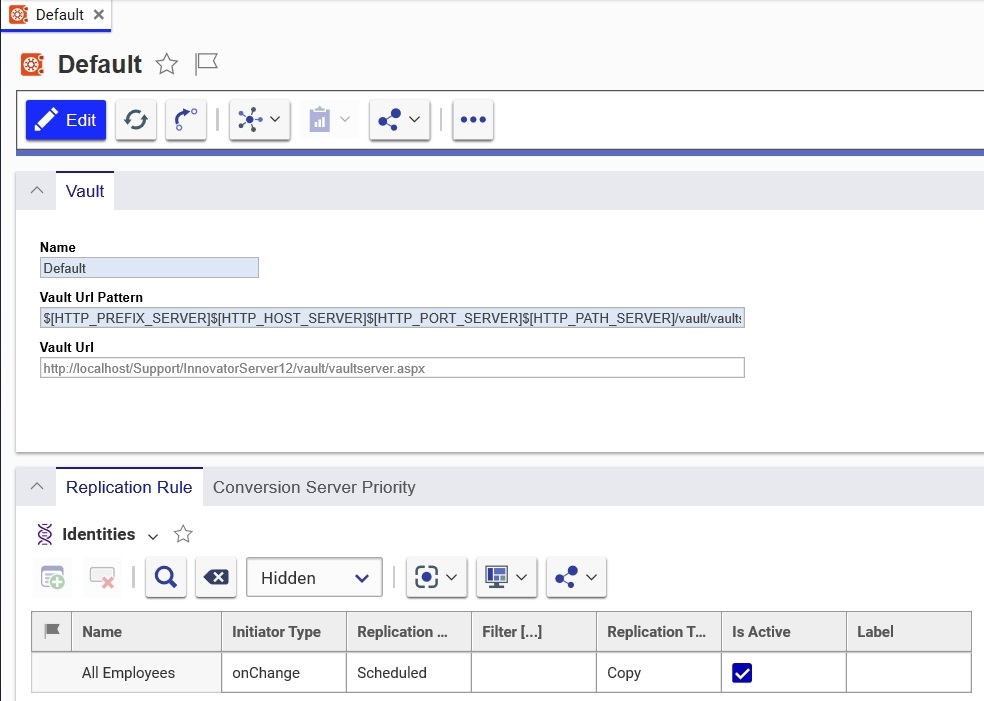Refresh the Default vault item

(x=136, y=120)
